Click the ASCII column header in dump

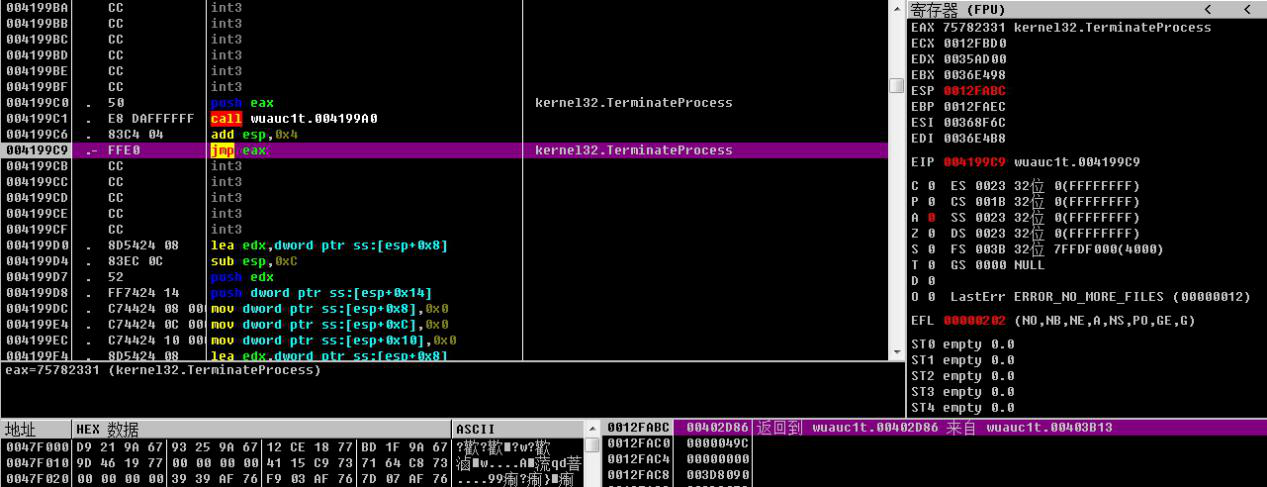476,429
